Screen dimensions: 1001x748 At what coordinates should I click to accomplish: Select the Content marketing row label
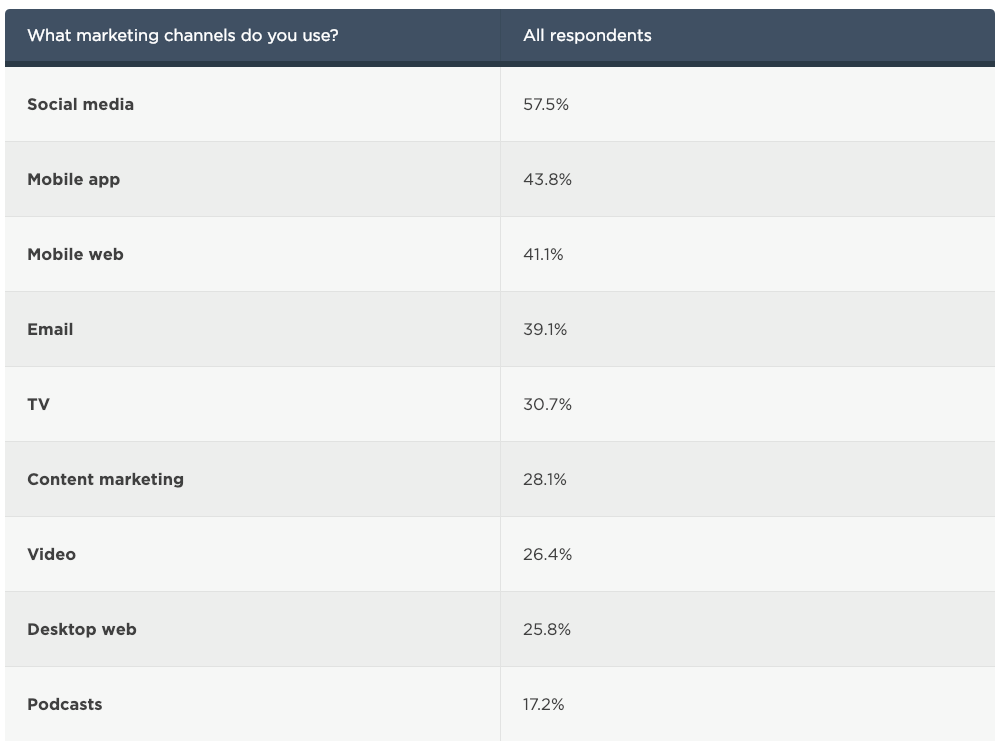105,479
